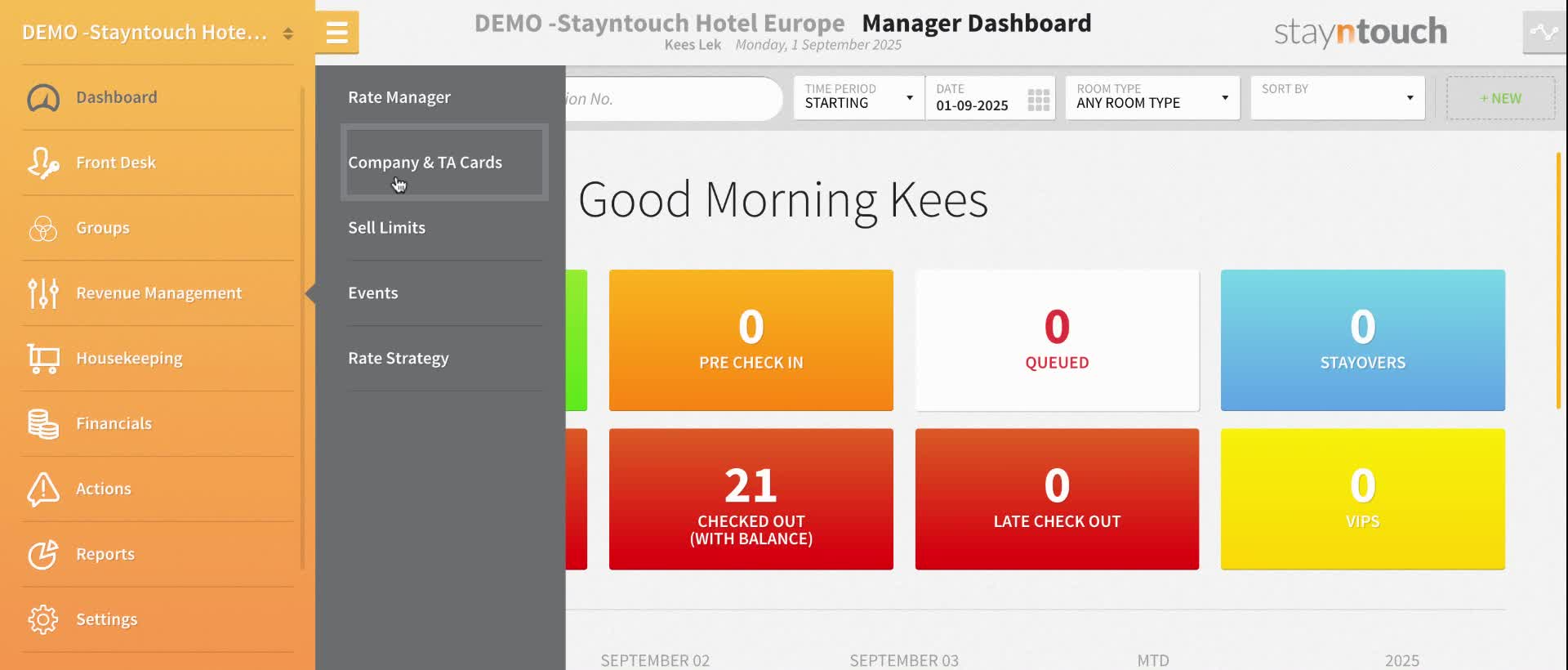Open the hotel switcher arrows

pyautogui.click(x=287, y=33)
